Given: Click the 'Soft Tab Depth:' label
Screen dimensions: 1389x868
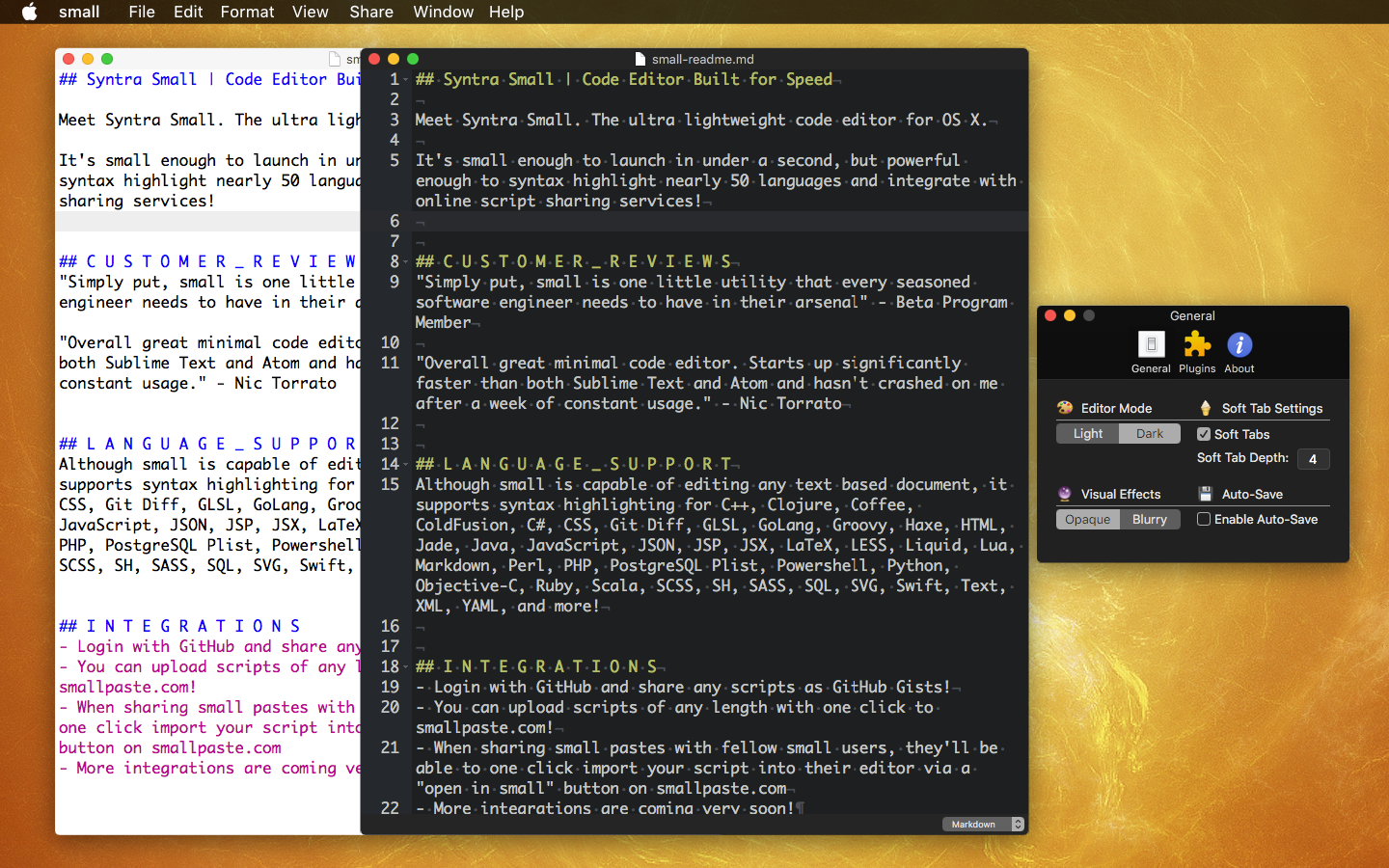Looking at the screenshot, I should [1242, 458].
